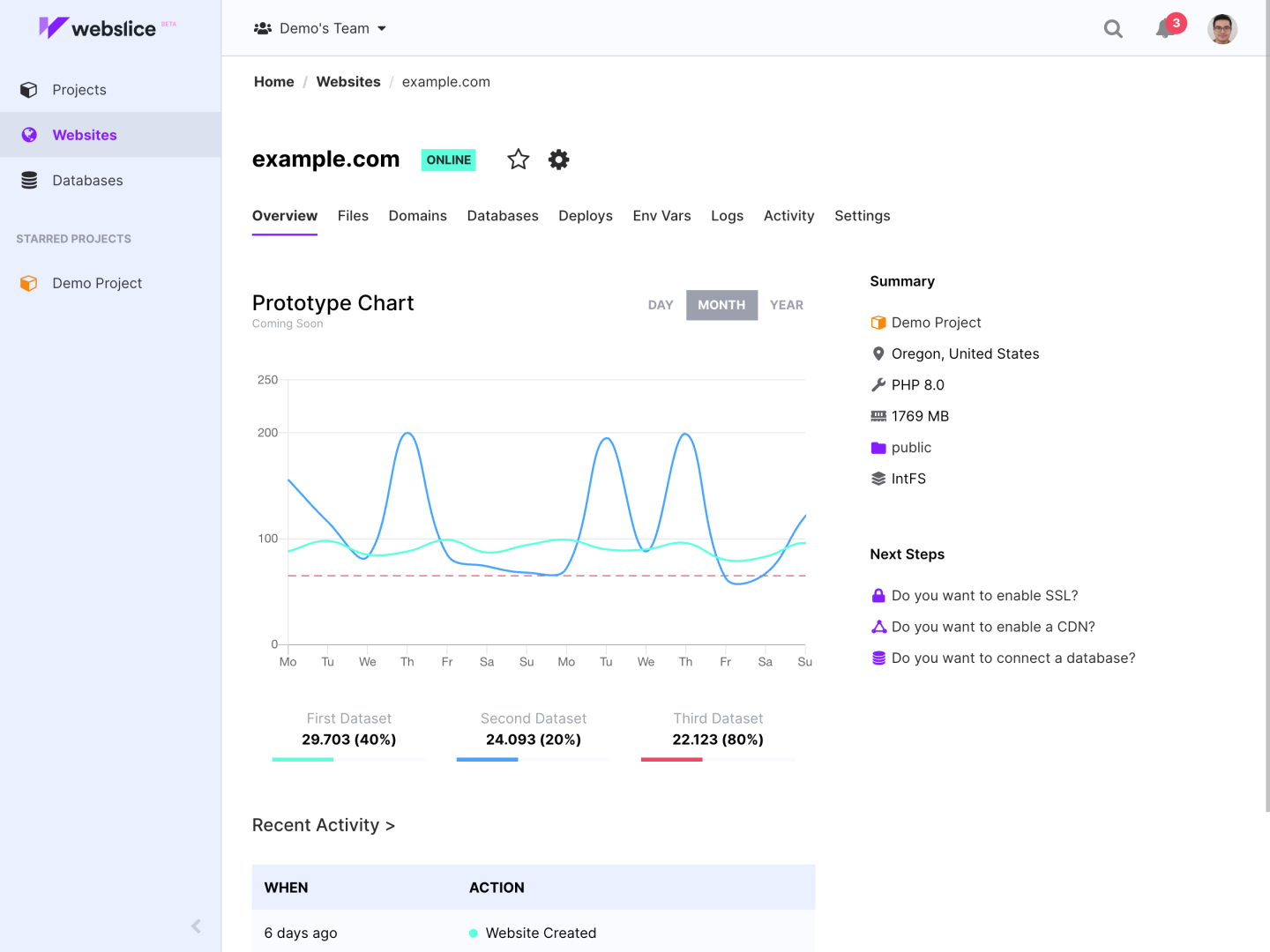Open the Demo Project starred project
1270x952 pixels.
point(97,283)
